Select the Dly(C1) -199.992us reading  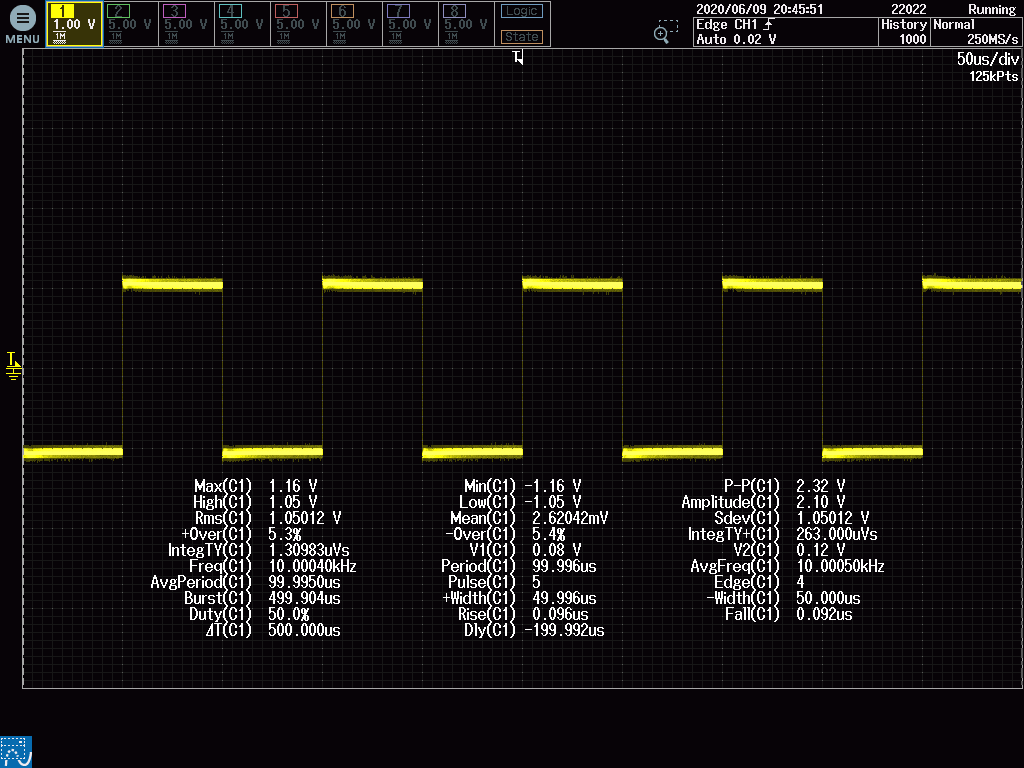534,631
